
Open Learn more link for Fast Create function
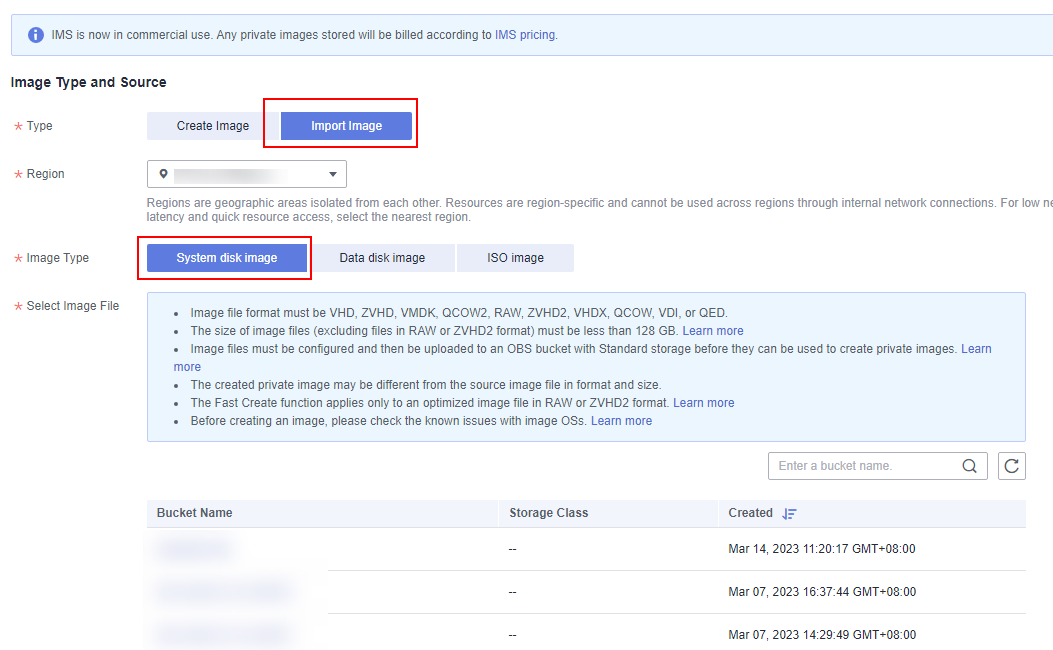click(703, 403)
